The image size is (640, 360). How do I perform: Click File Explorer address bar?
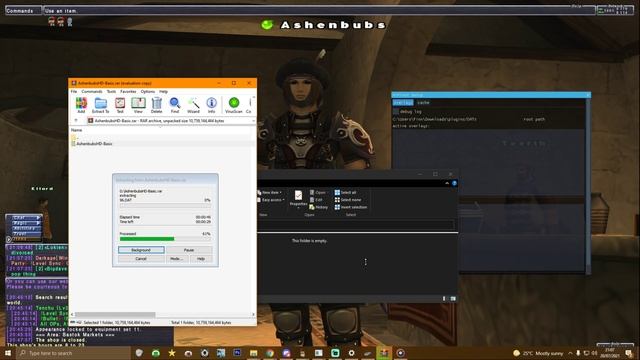coord(356,225)
